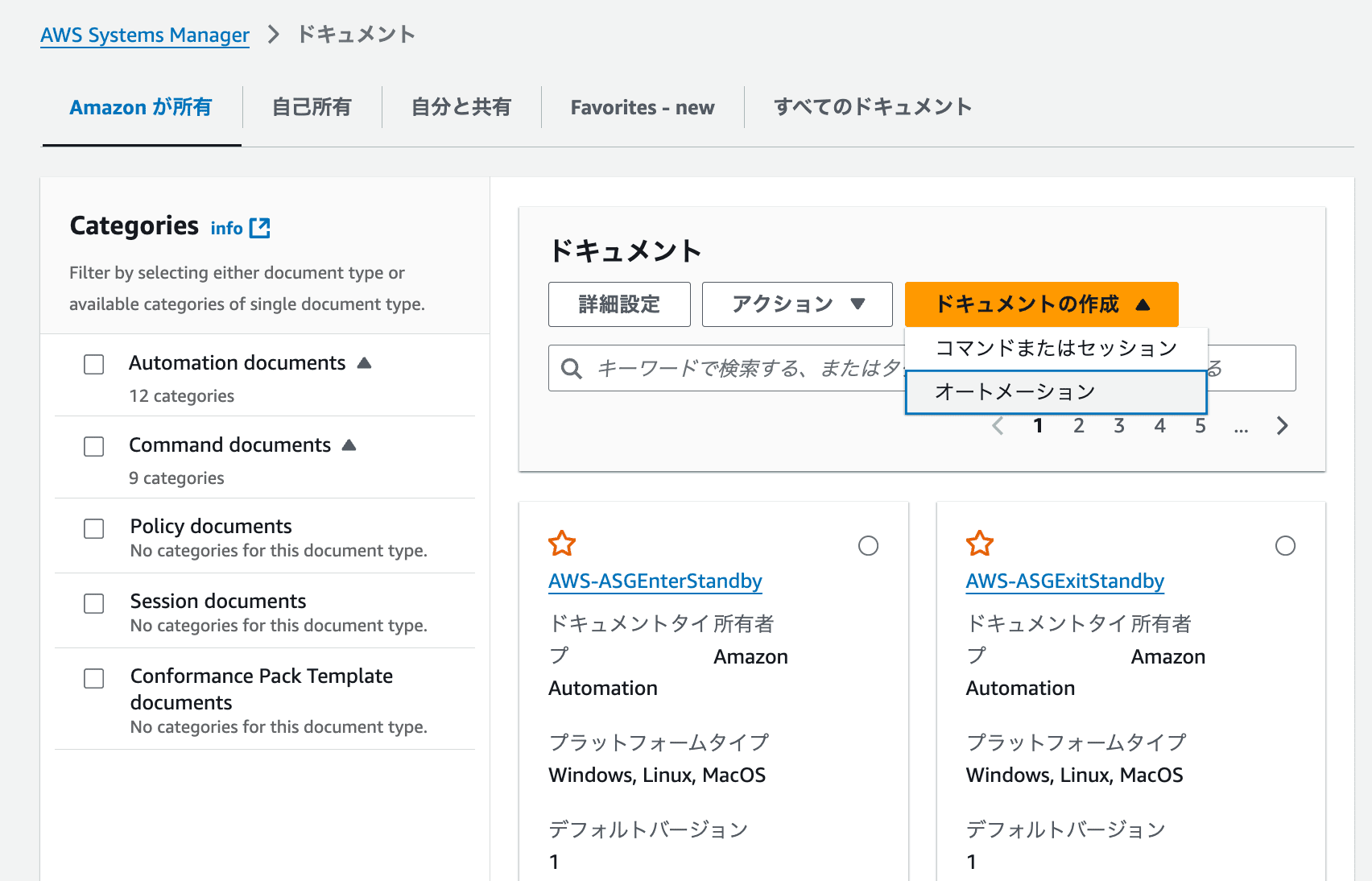
Task: Click 'Automation' type under AWS-ASGExitStandby
Action: 1021,689
